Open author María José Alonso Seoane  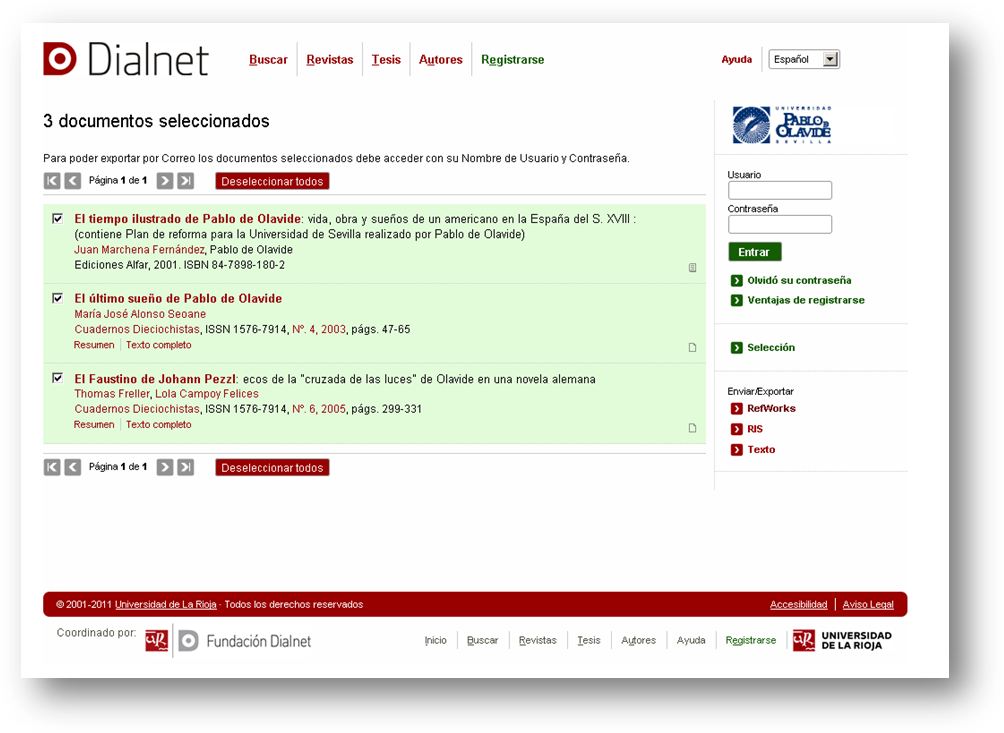point(140,314)
